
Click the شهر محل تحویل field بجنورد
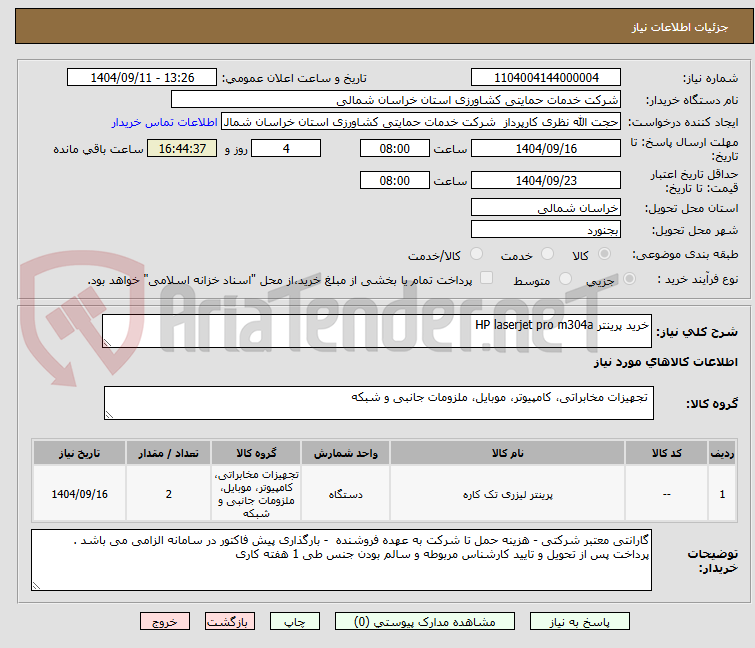[x=546, y=230]
